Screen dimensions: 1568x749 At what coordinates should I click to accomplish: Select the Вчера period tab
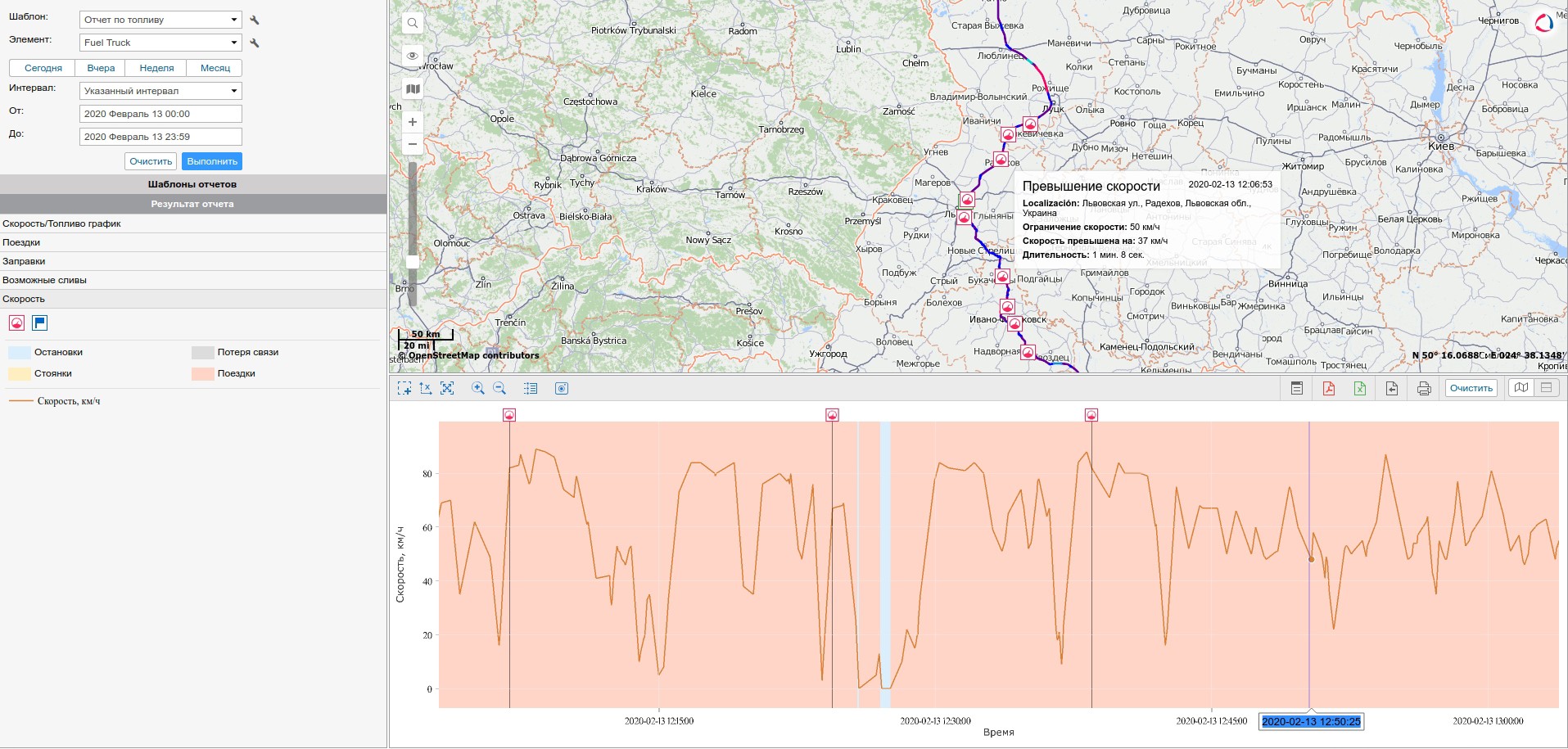pyautogui.click(x=101, y=68)
